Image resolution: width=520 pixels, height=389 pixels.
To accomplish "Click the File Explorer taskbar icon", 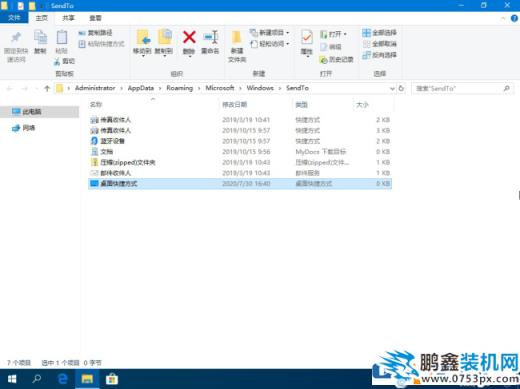I will pos(87,379).
